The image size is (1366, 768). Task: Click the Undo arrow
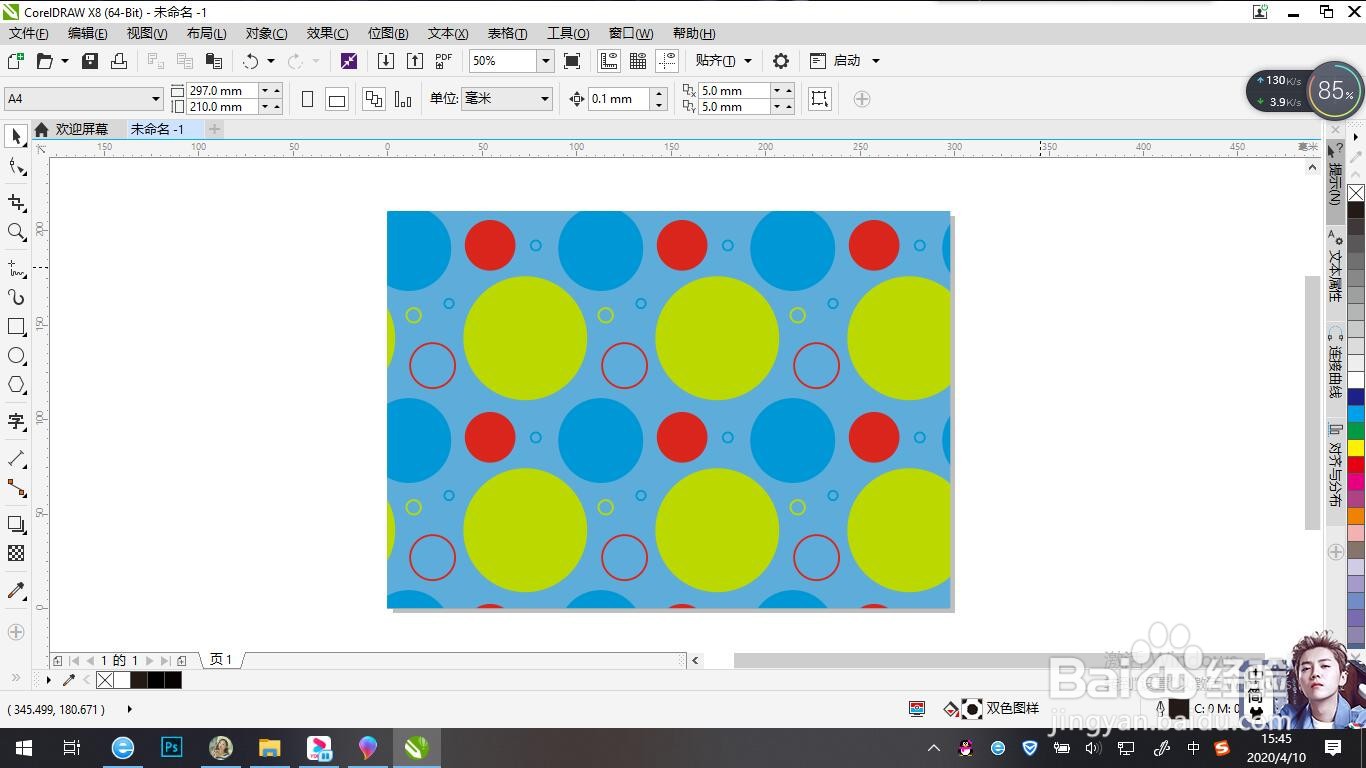(x=250, y=61)
